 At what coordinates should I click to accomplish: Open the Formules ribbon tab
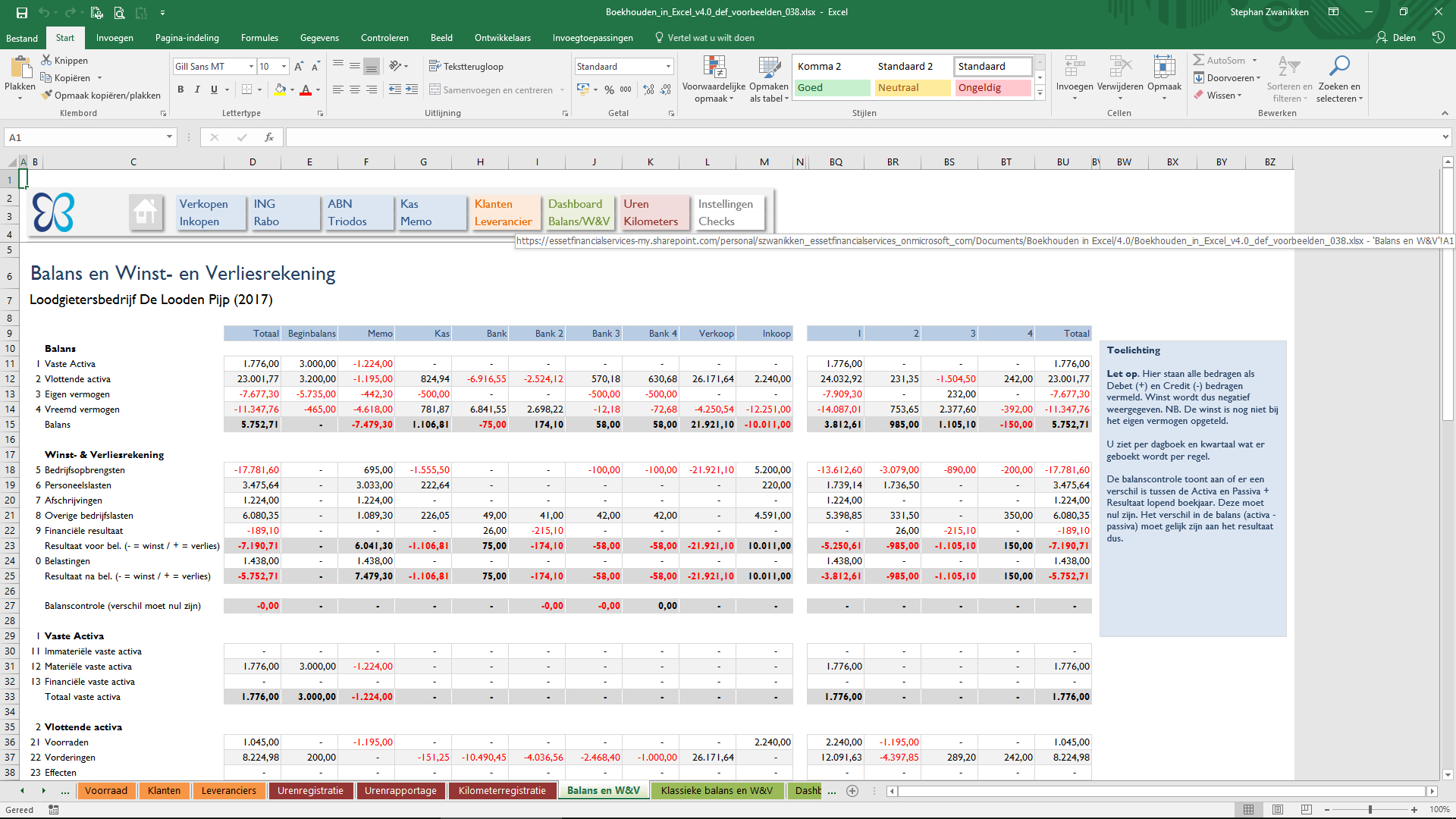click(x=259, y=38)
